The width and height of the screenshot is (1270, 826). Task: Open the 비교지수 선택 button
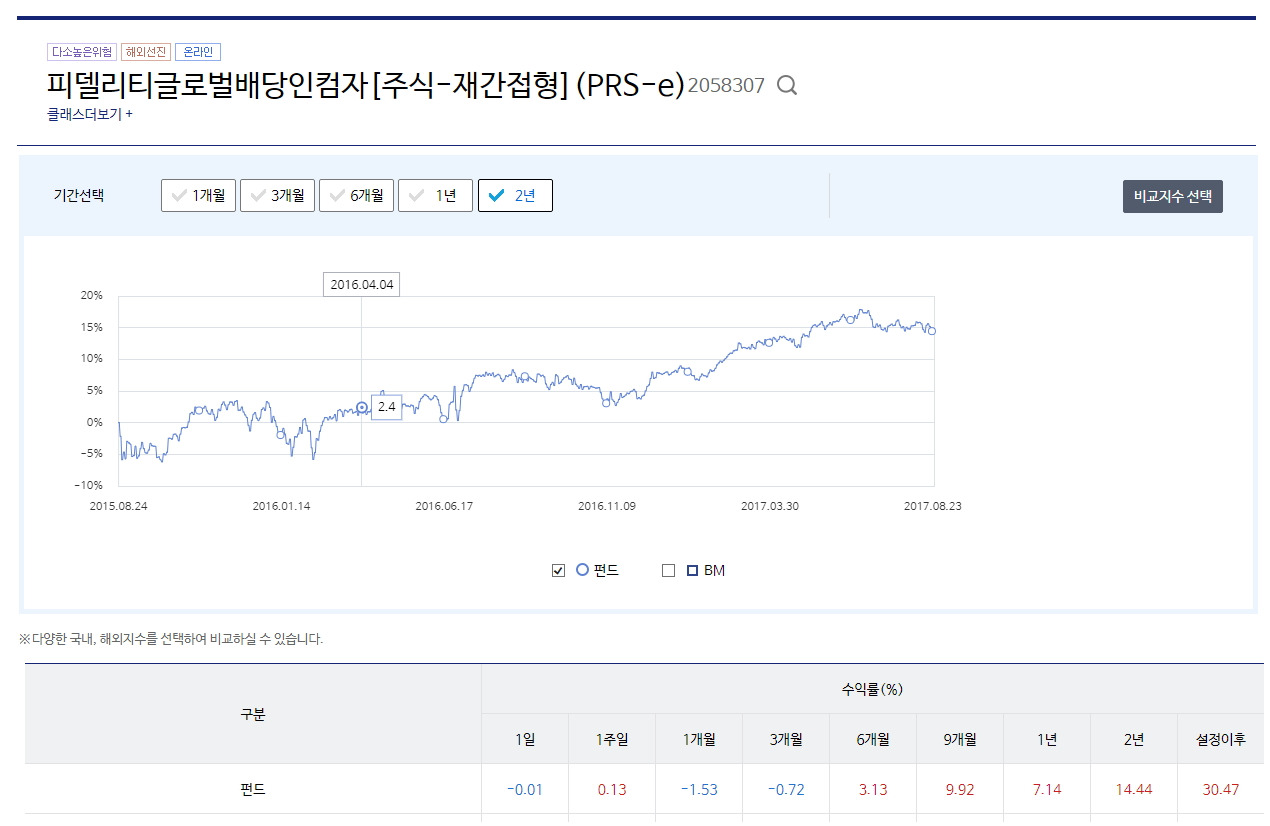point(1172,196)
